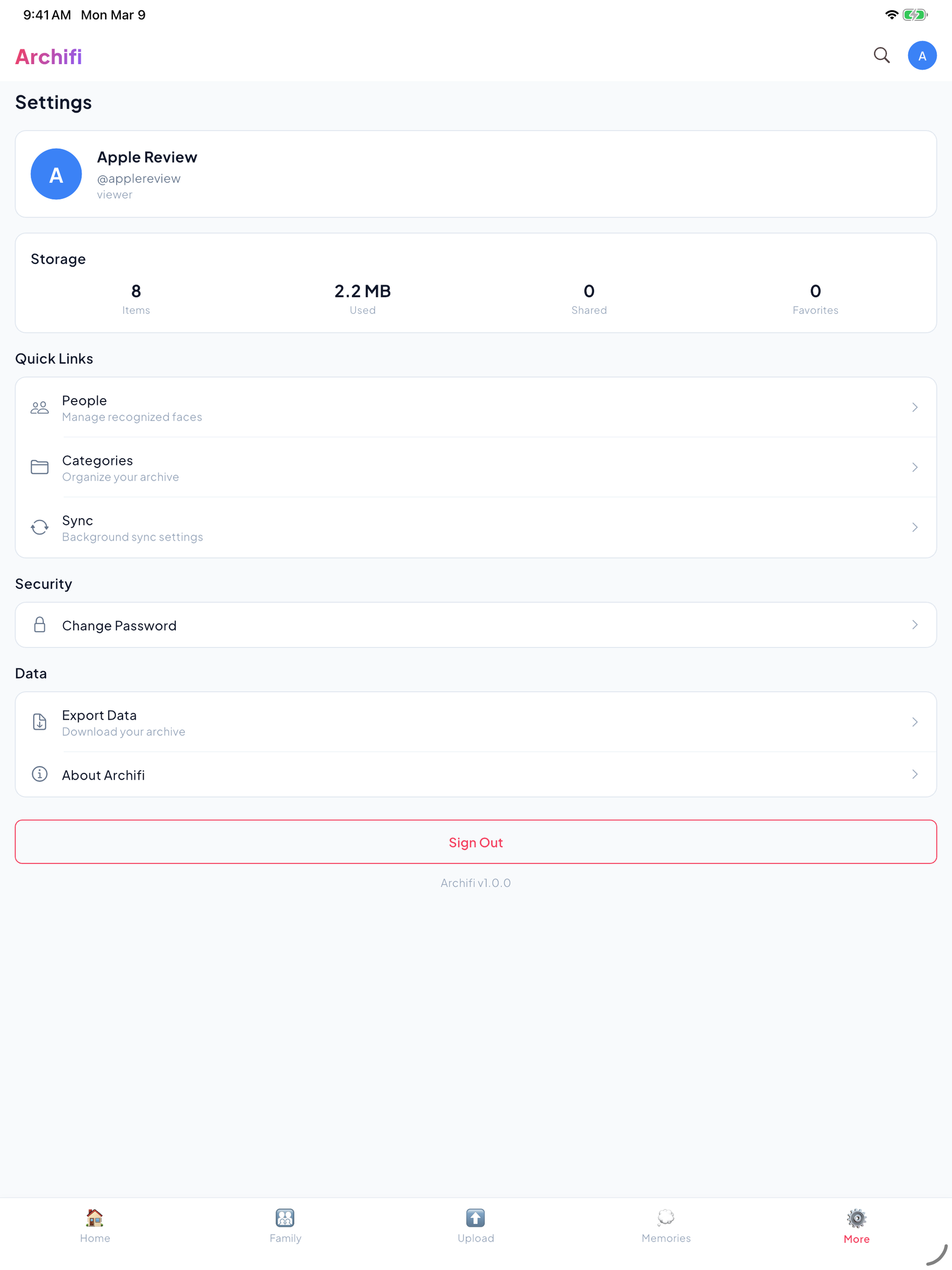Click the Sign Out button
This screenshot has width=952, height=1270.
pyautogui.click(x=476, y=842)
